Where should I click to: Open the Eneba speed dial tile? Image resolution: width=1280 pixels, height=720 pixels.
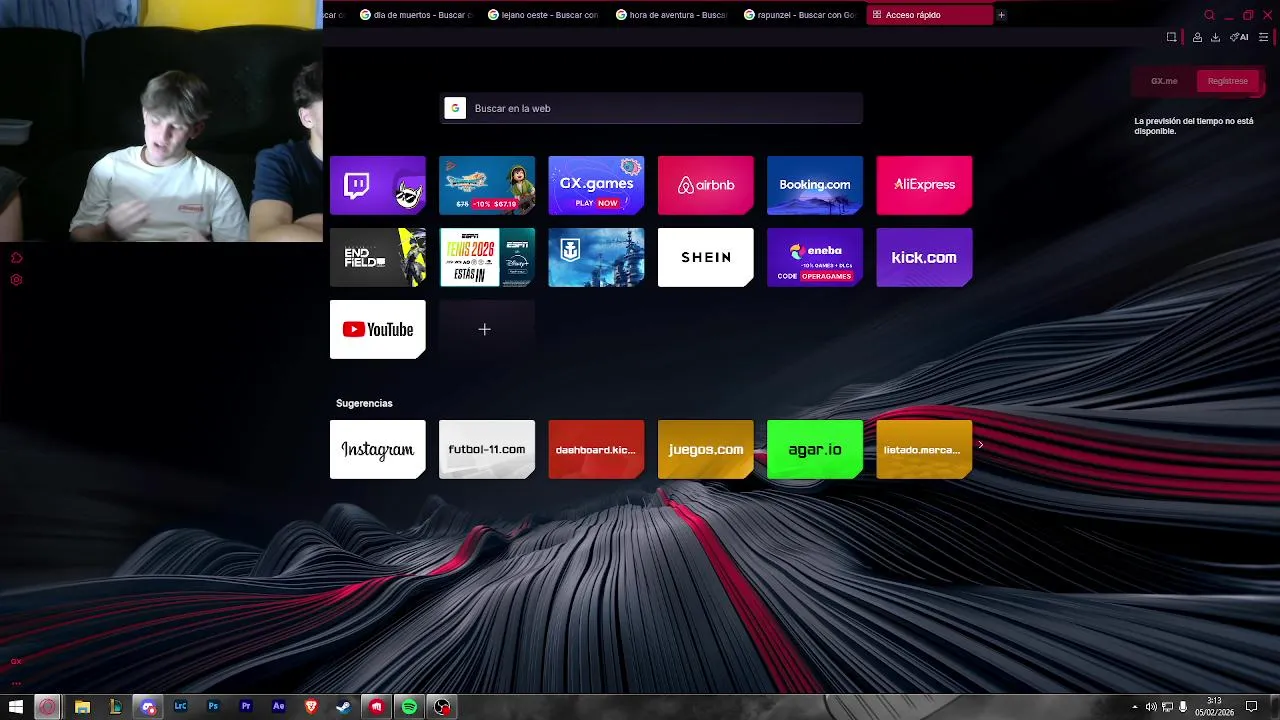click(815, 257)
